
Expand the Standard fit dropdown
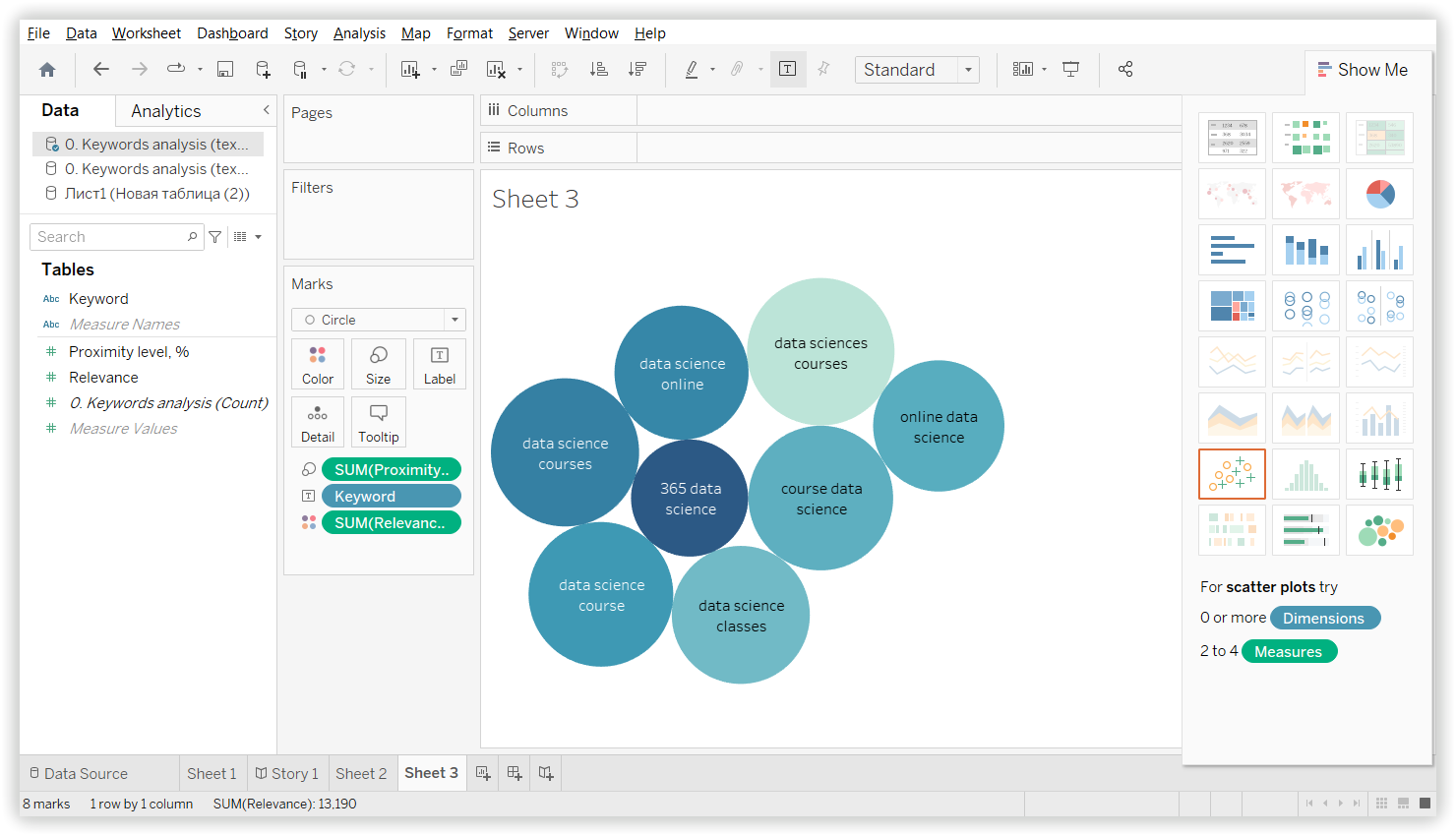[968, 70]
